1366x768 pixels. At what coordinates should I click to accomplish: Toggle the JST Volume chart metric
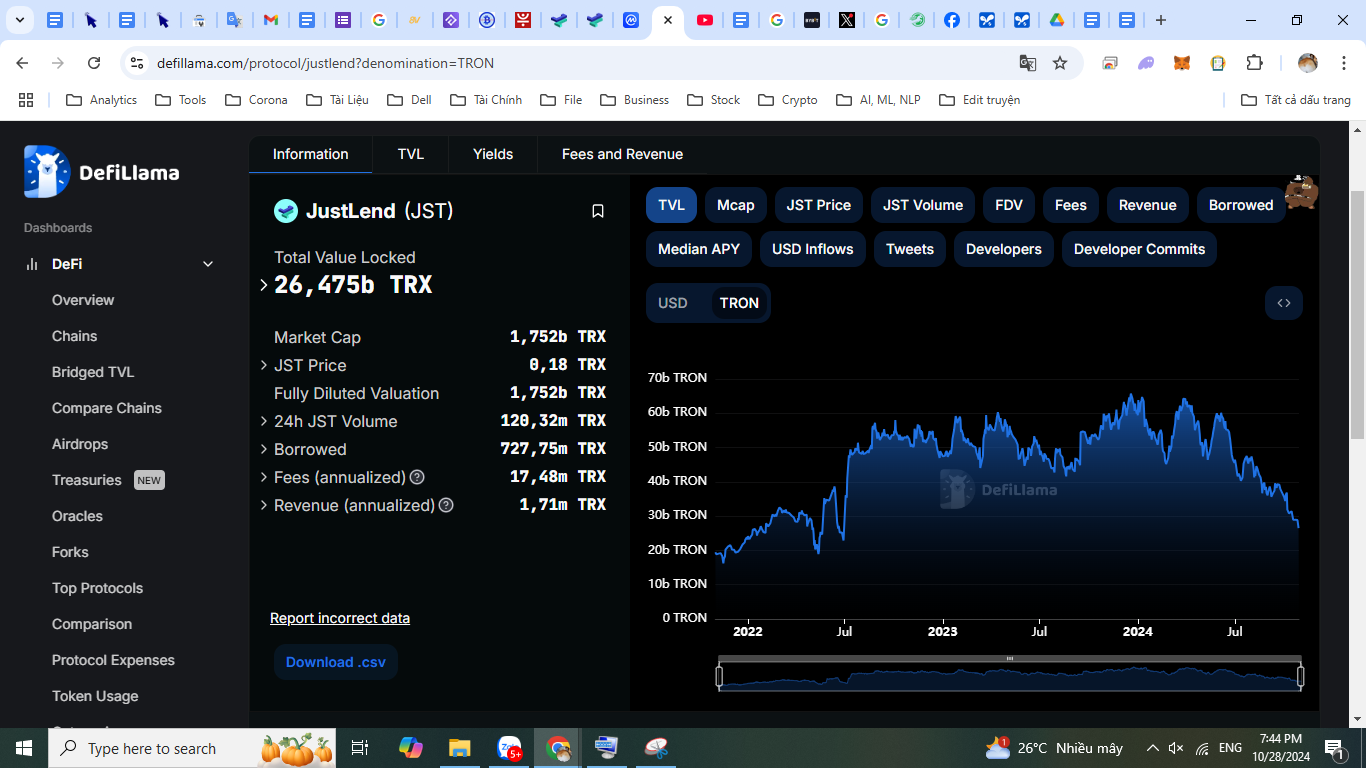click(923, 205)
